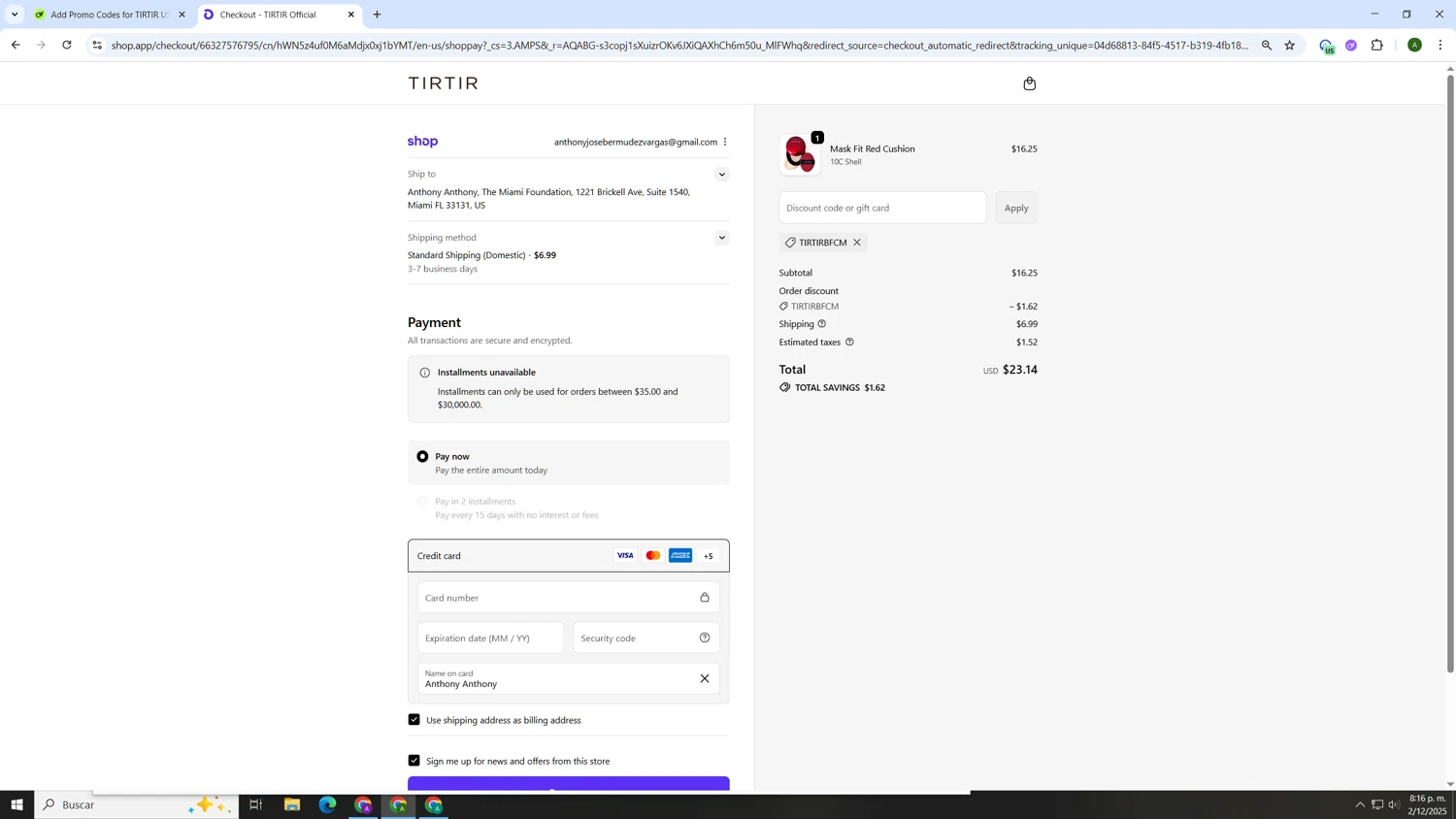Open account options menu beside email

(725, 142)
